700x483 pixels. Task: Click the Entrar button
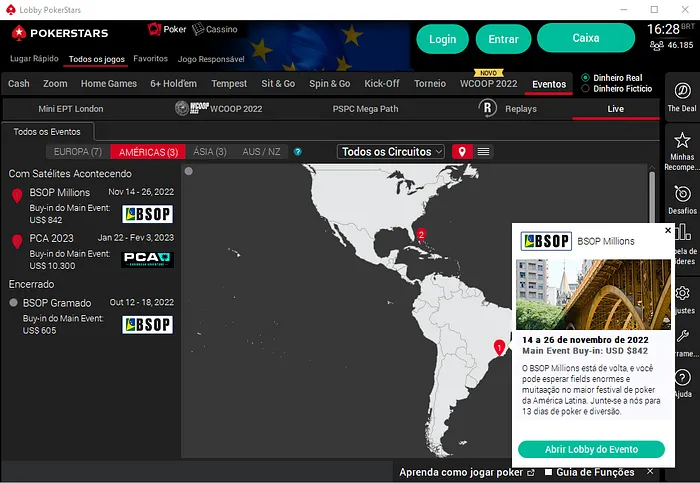point(503,39)
